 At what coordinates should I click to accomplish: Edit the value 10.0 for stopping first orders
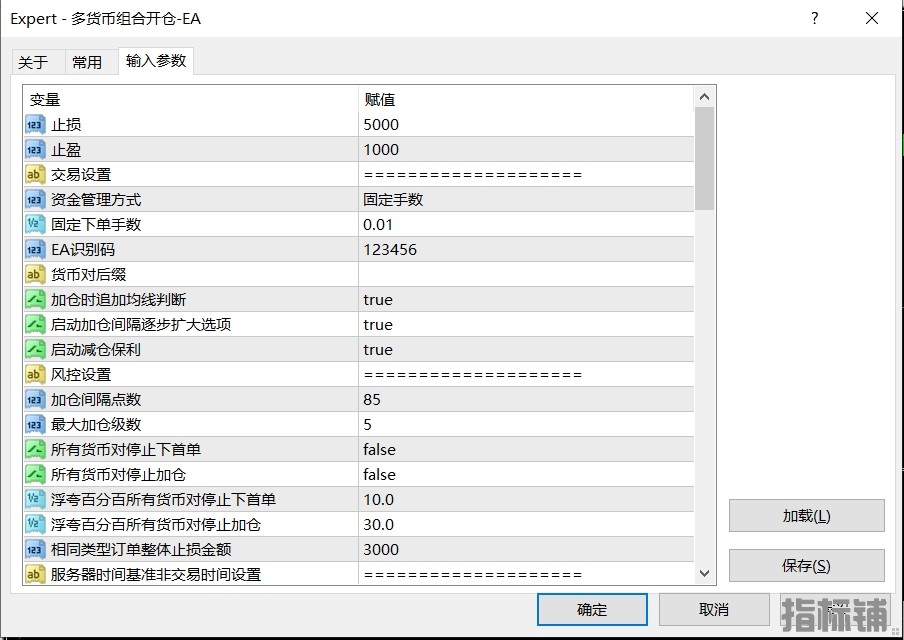tap(526, 499)
